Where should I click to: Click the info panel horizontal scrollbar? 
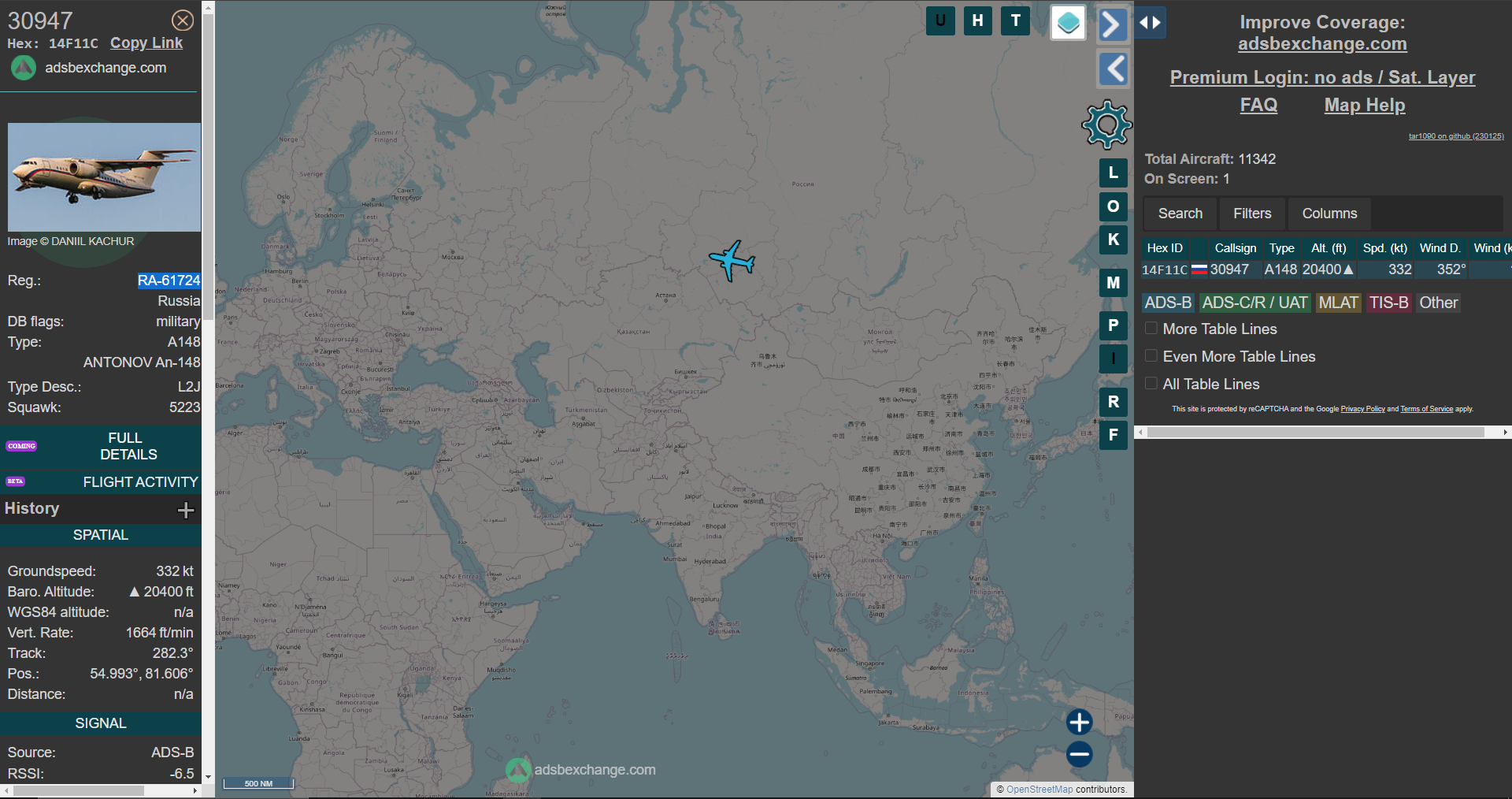[79, 790]
